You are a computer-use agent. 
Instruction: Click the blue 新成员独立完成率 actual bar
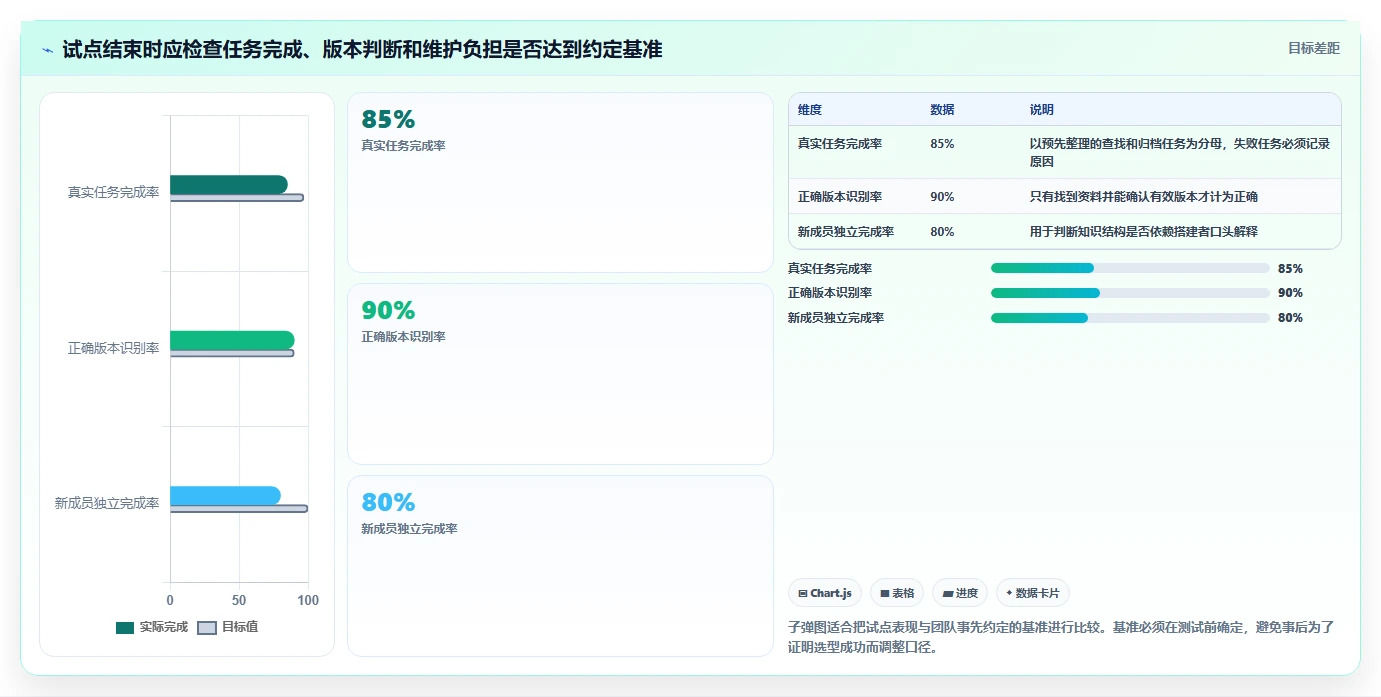pyautogui.click(x=225, y=496)
